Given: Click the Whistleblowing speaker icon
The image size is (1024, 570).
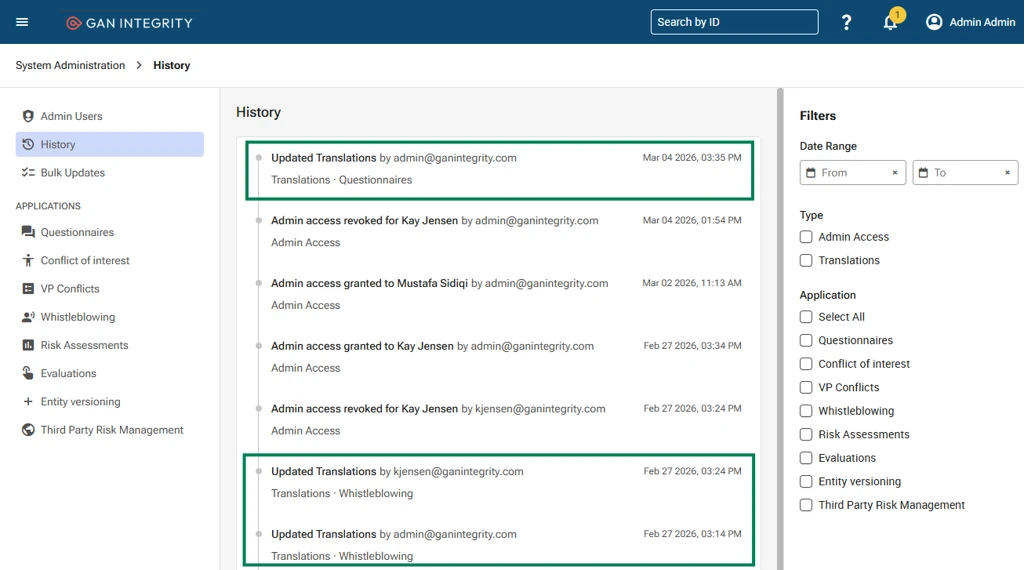Looking at the screenshot, I should 28,317.
